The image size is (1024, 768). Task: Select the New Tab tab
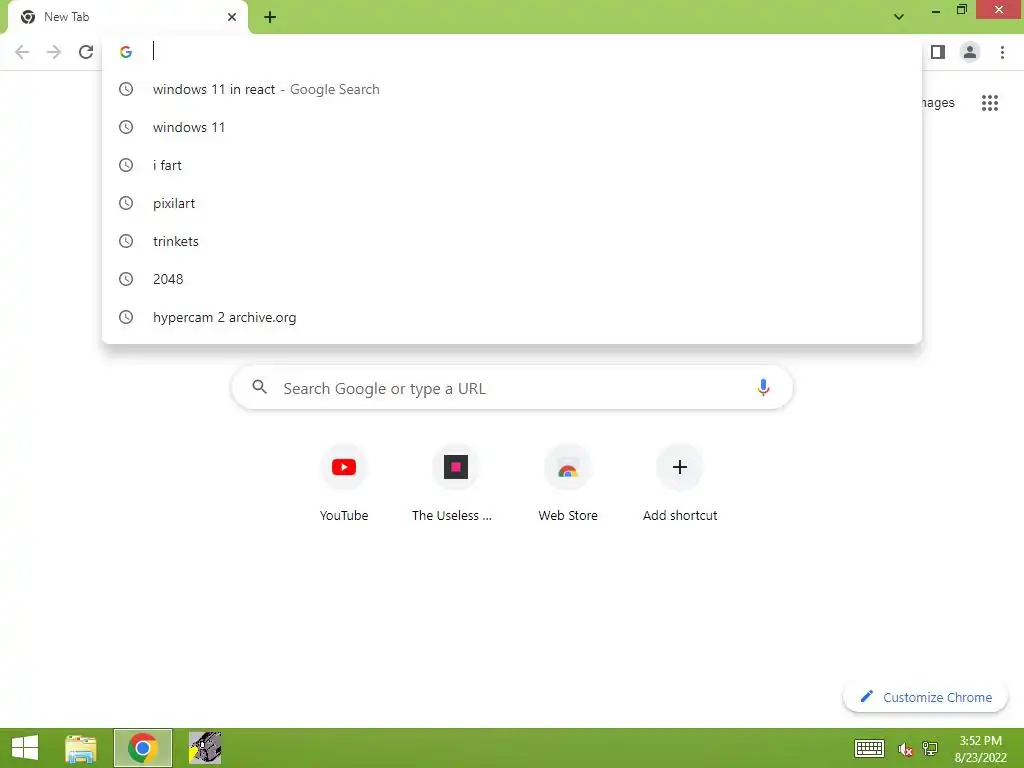(128, 18)
